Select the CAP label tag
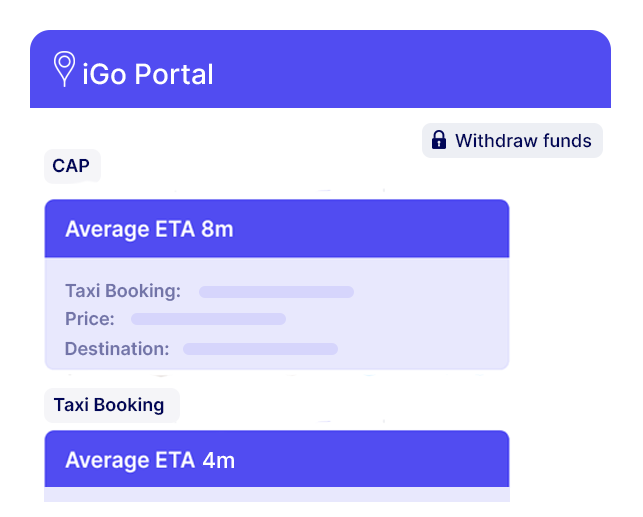This screenshot has height=517, width=643. [71, 166]
